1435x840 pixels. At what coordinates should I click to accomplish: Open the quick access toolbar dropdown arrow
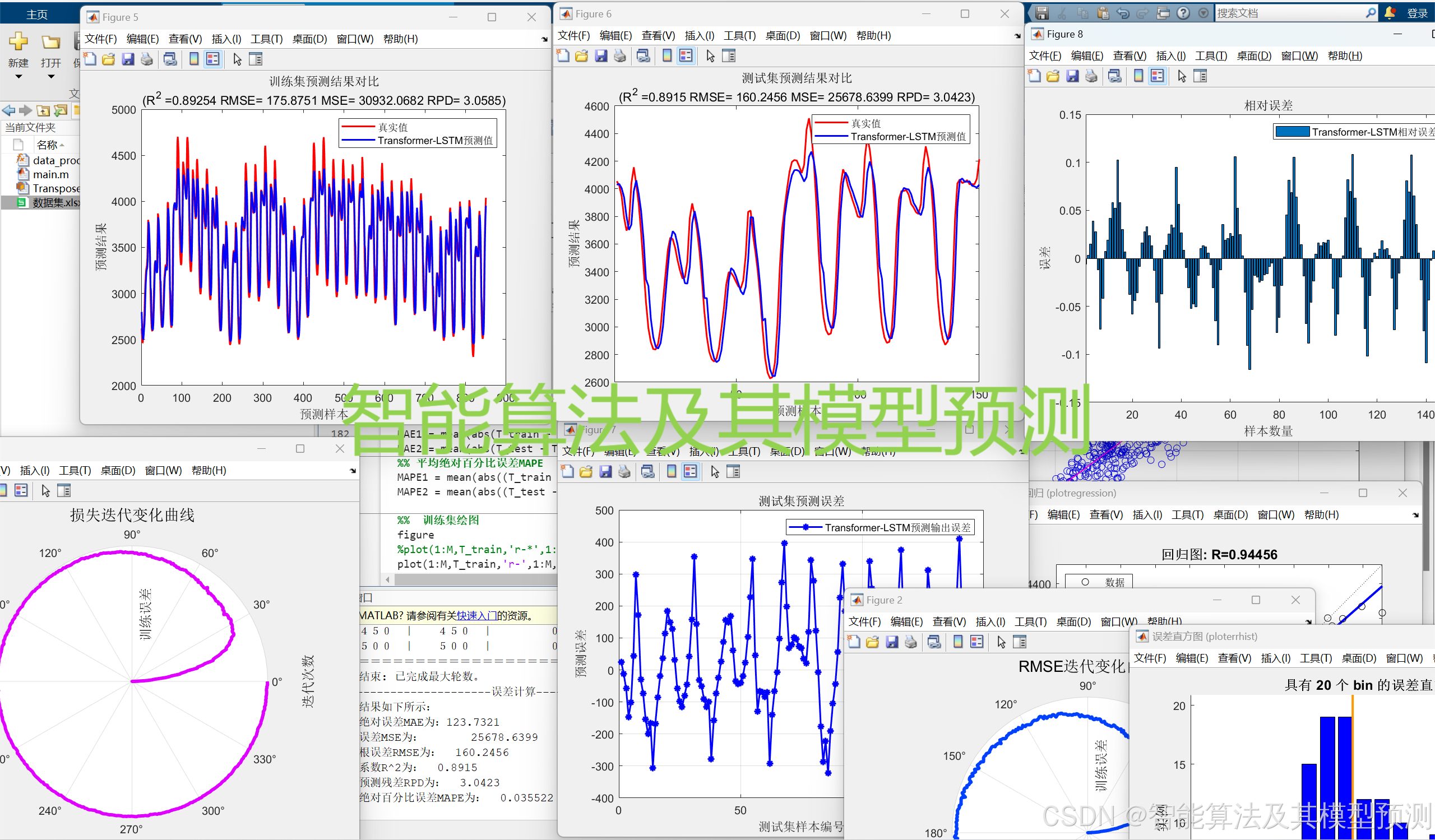pyautogui.click(x=1203, y=12)
